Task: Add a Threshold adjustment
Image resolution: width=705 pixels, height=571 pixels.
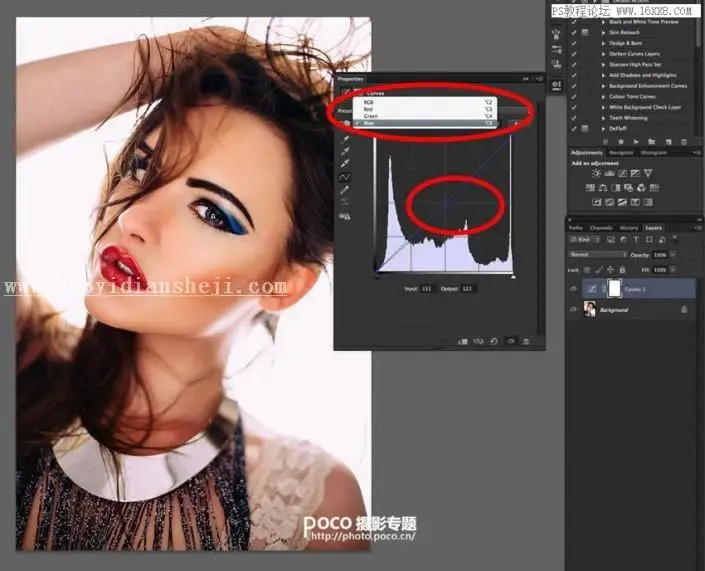Action: [x=622, y=202]
